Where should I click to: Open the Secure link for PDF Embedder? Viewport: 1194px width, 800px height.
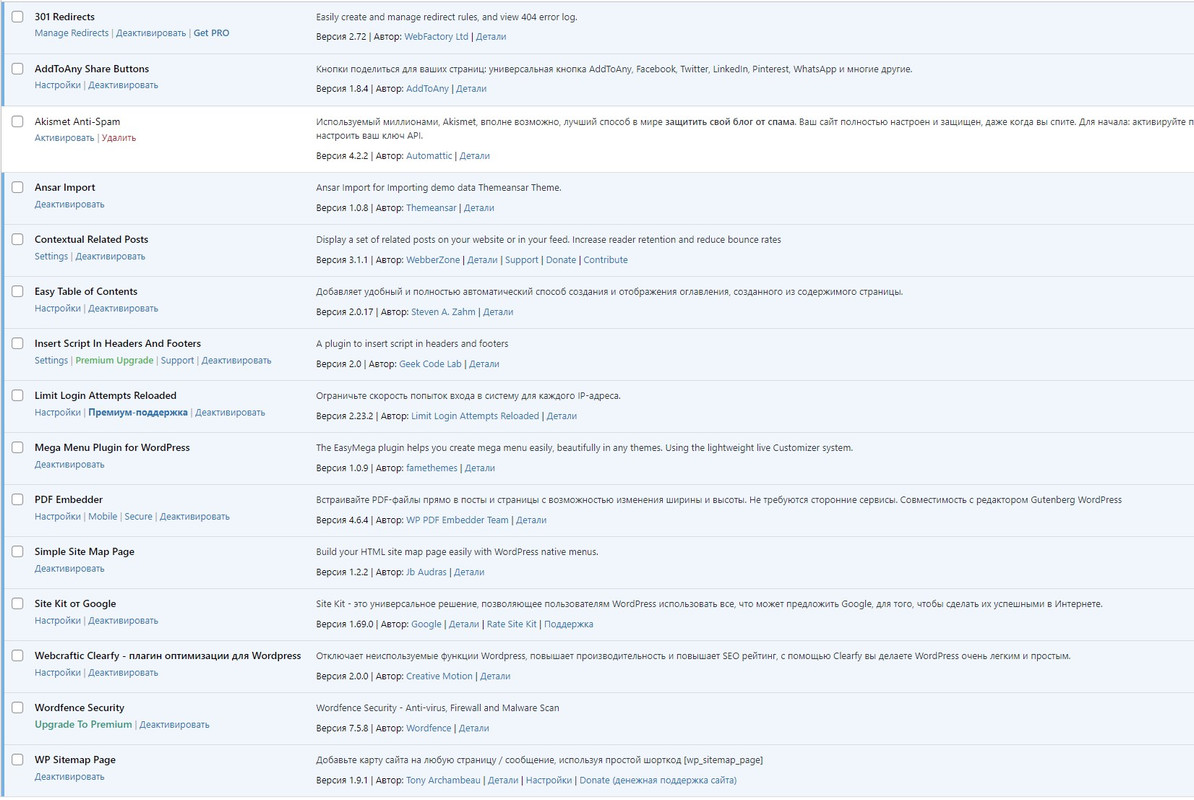139,516
